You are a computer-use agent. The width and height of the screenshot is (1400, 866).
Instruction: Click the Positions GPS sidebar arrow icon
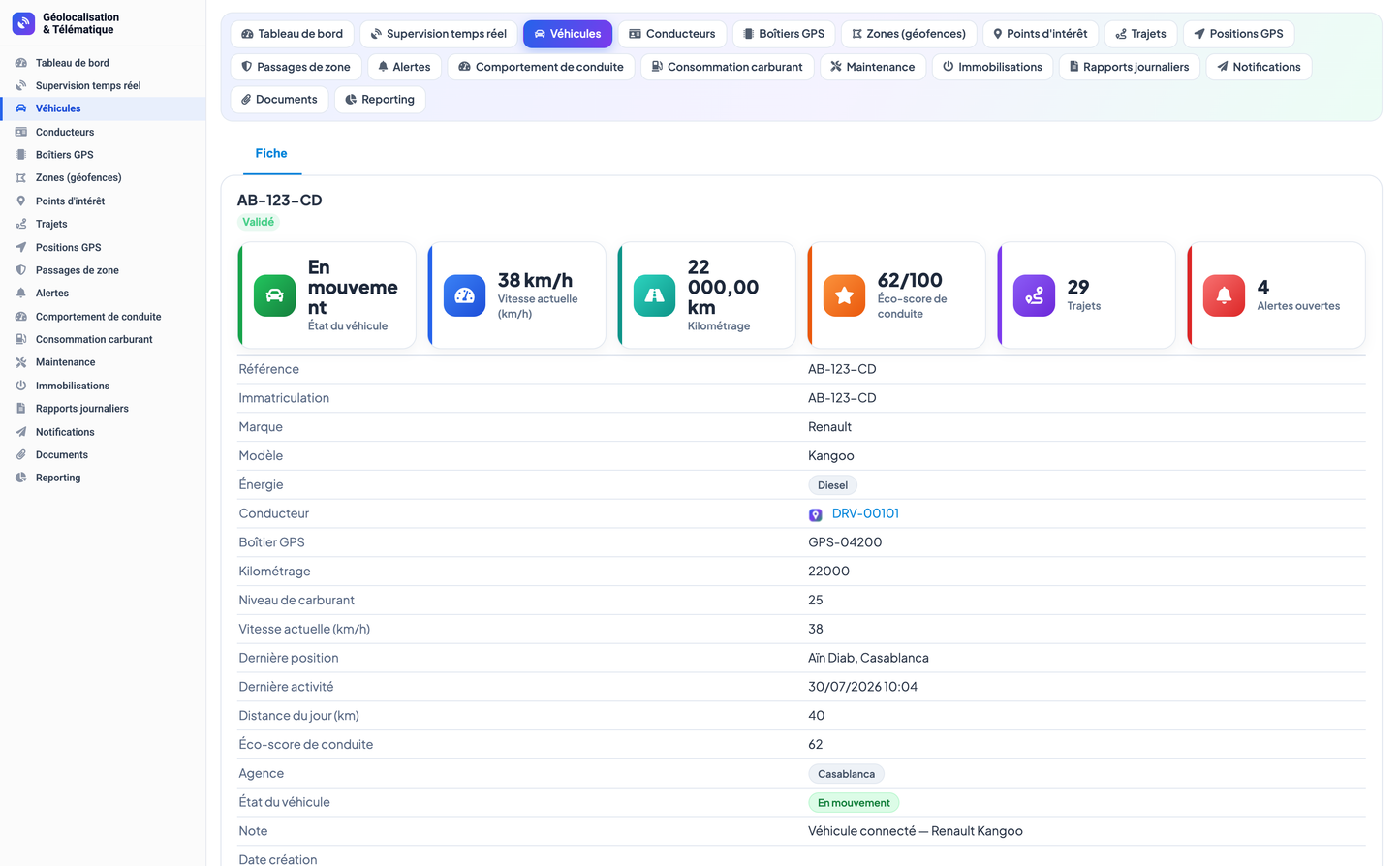pyautogui.click(x=21, y=247)
